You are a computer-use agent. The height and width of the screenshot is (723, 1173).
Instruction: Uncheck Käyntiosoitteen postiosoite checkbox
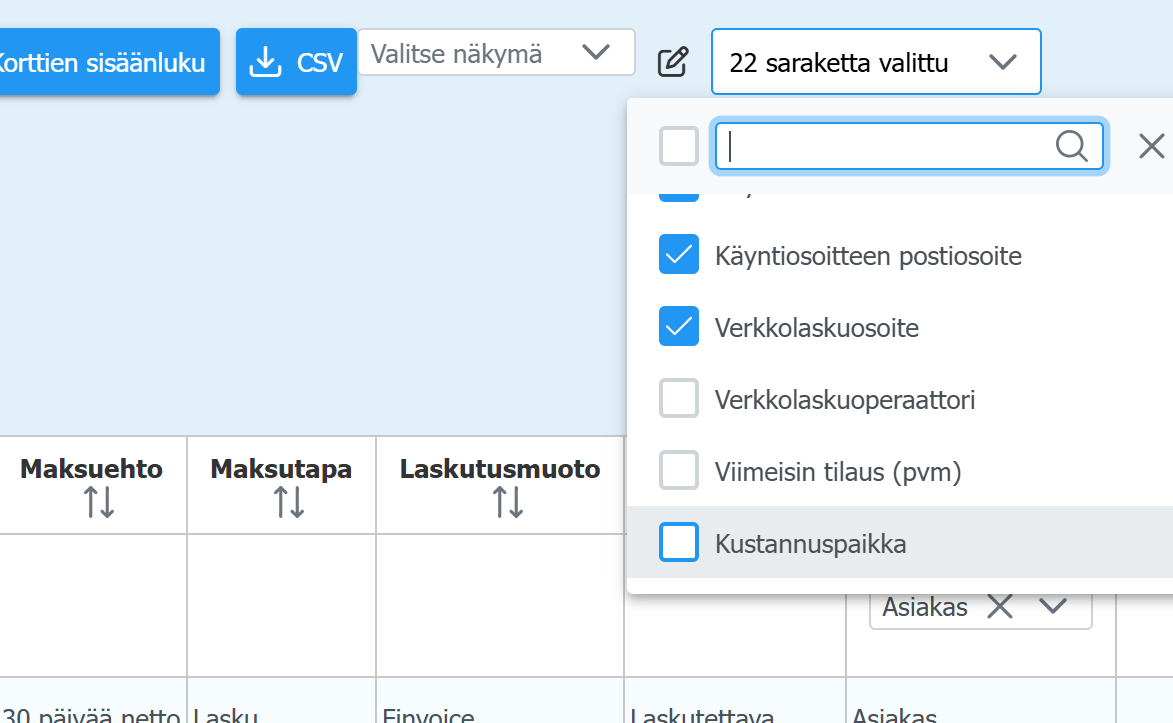click(x=679, y=255)
